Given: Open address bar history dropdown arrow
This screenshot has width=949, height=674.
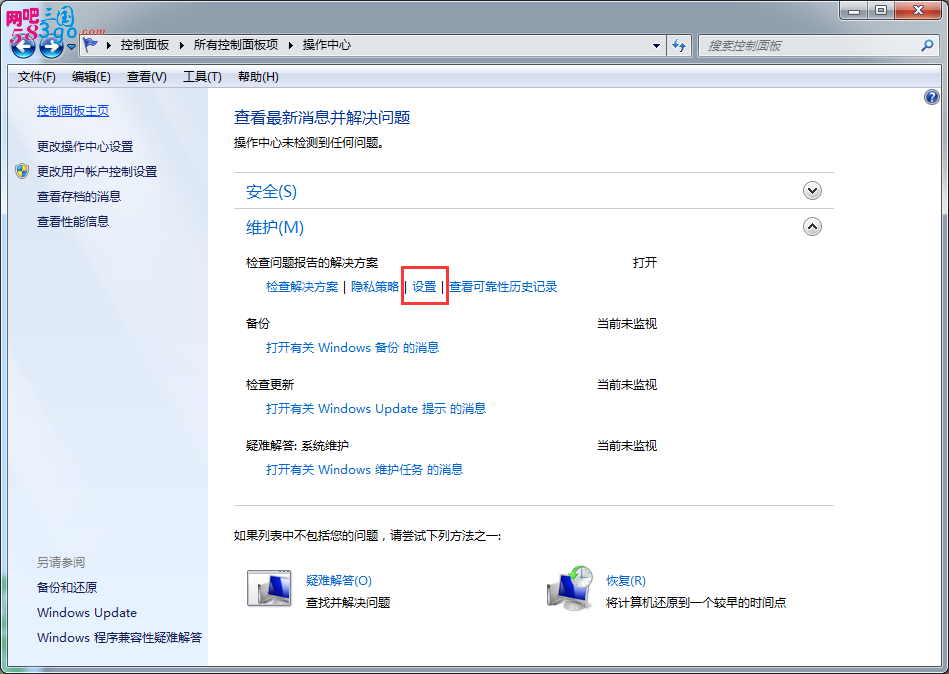Looking at the screenshot, I should (x=656, y=46).
